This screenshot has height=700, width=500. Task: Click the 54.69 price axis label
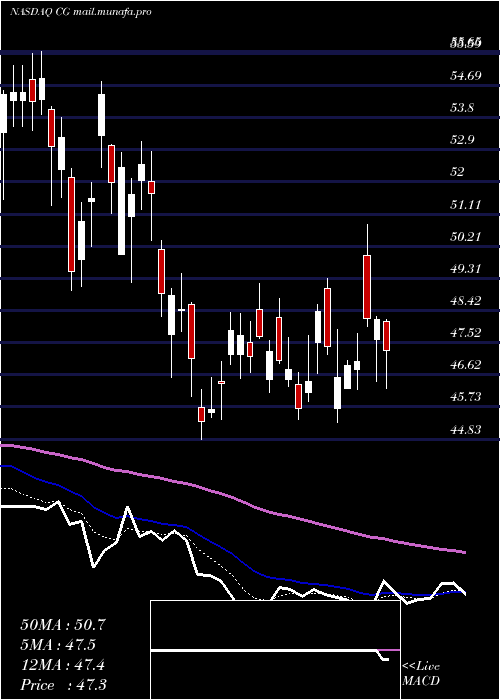[465, 75]
